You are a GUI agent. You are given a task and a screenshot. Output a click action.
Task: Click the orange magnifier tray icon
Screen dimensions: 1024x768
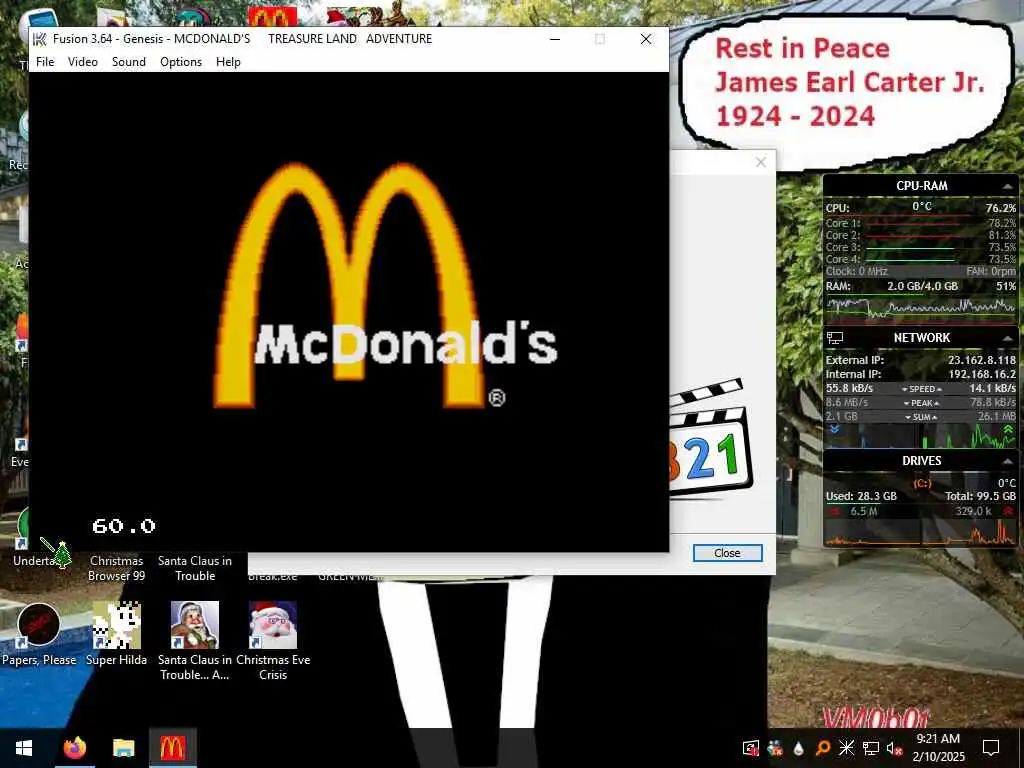(x=823, y=748)
